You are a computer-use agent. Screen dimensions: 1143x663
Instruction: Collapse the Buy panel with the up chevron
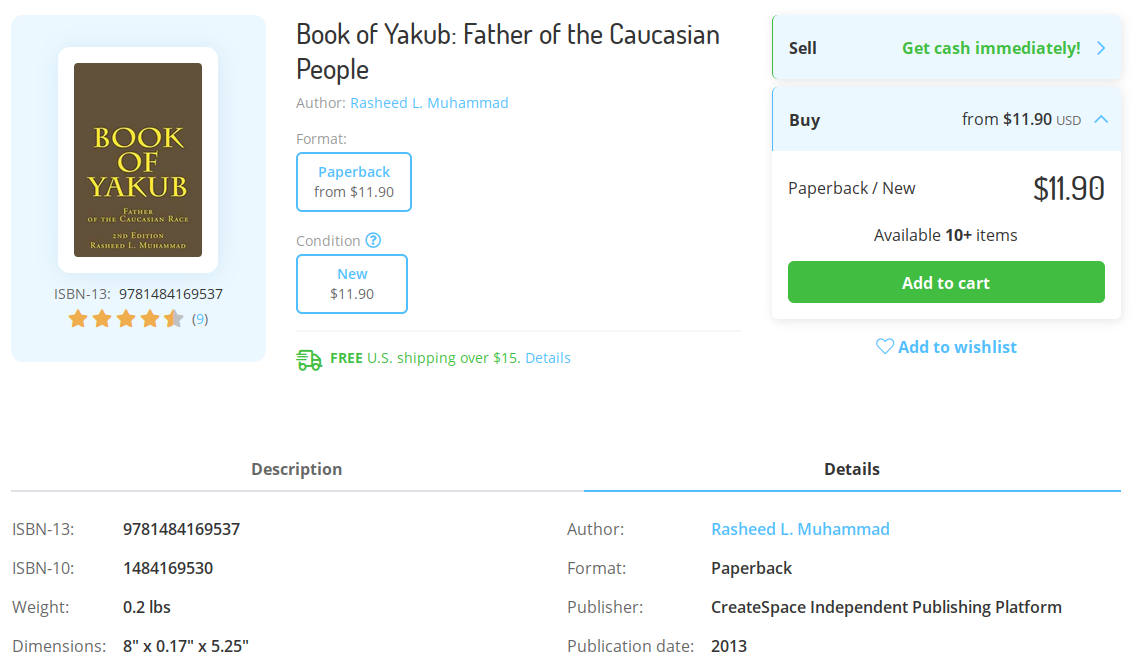pos(1101,119)
